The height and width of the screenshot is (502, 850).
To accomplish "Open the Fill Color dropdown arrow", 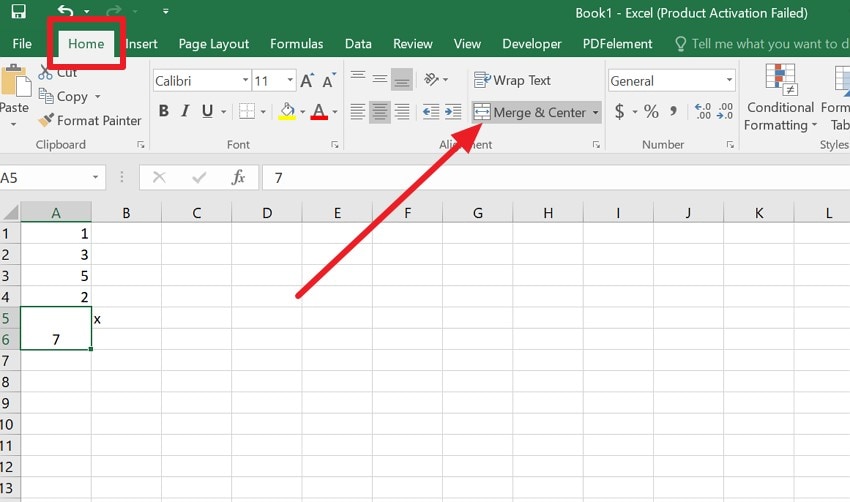I will [x=302, y=112].
